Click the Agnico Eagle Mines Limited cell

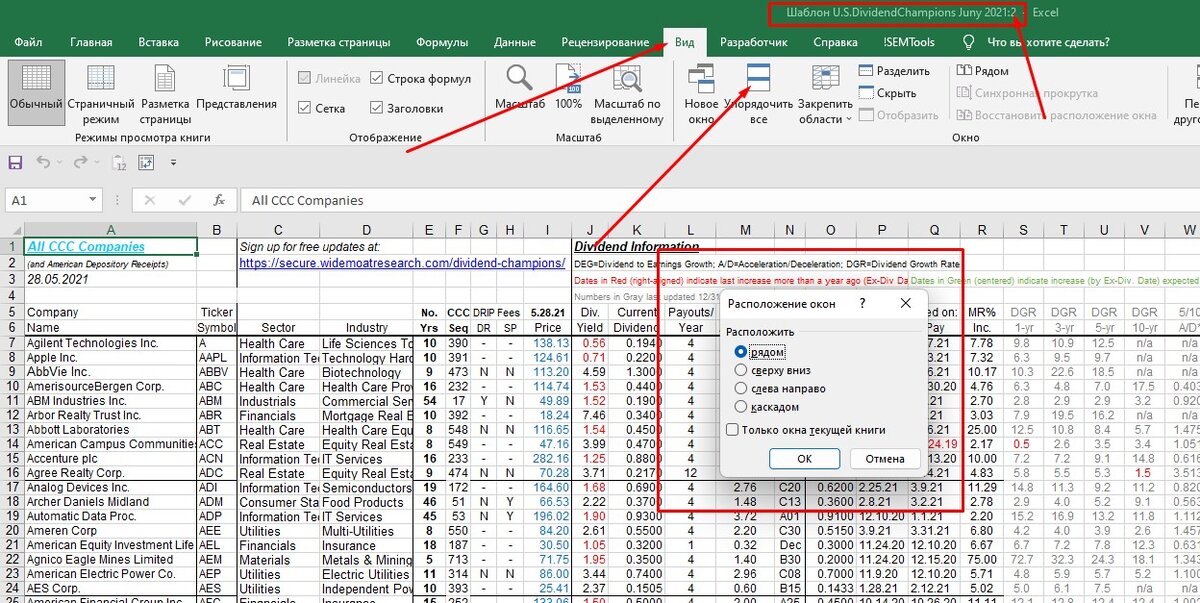tap(110, 559)
